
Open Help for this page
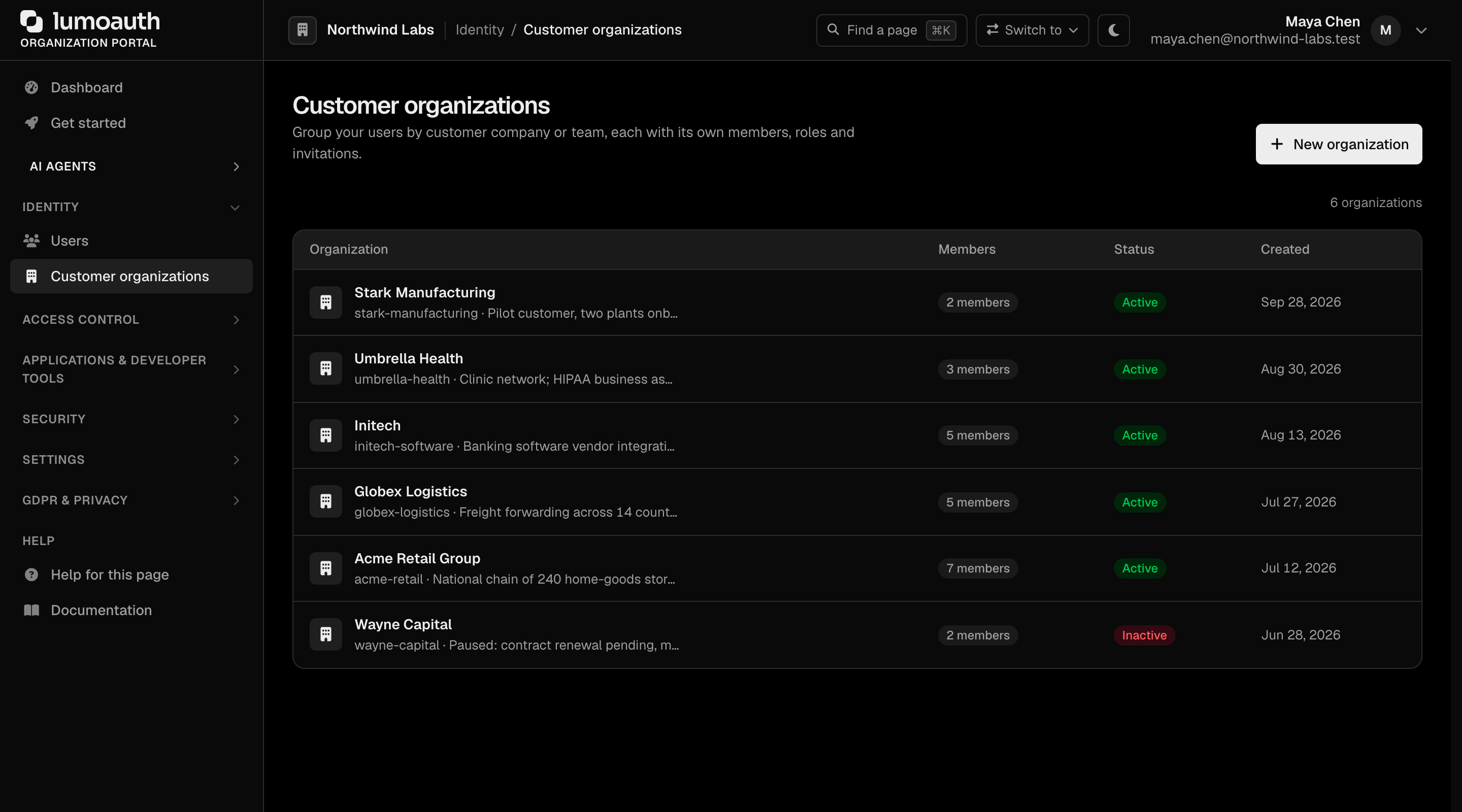click(x=131, y=575)
